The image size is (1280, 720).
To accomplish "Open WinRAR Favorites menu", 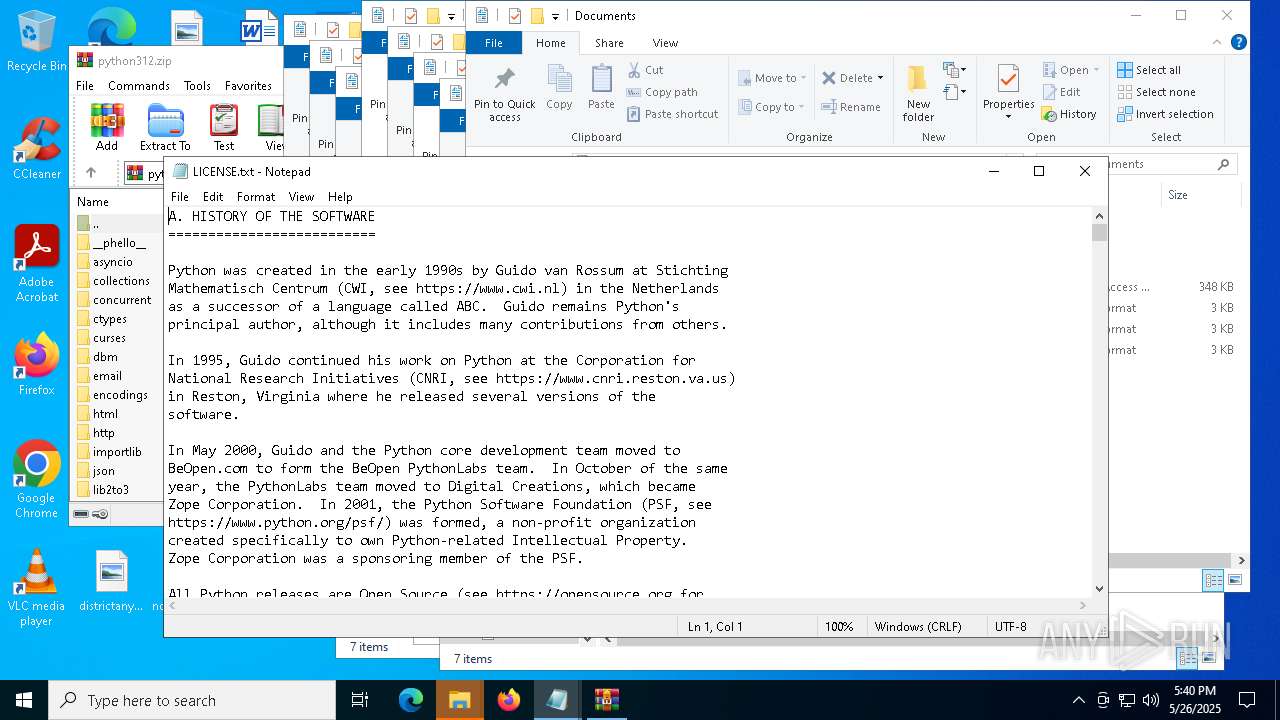I will 248,86.
